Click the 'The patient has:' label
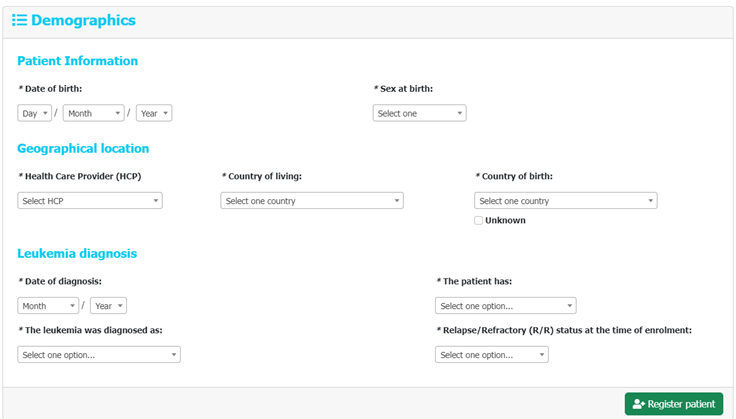 pos(474,282)
